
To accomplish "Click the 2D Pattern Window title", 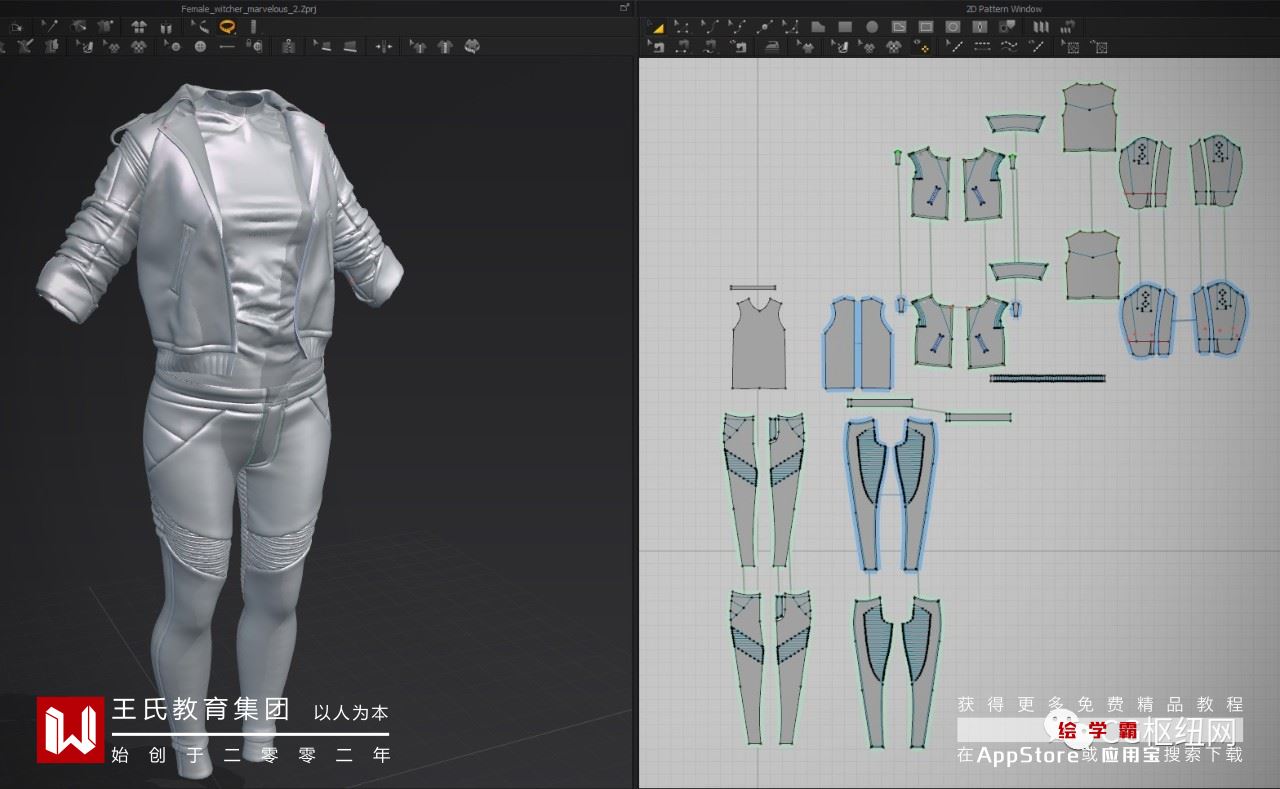I will pos(1004,8).
